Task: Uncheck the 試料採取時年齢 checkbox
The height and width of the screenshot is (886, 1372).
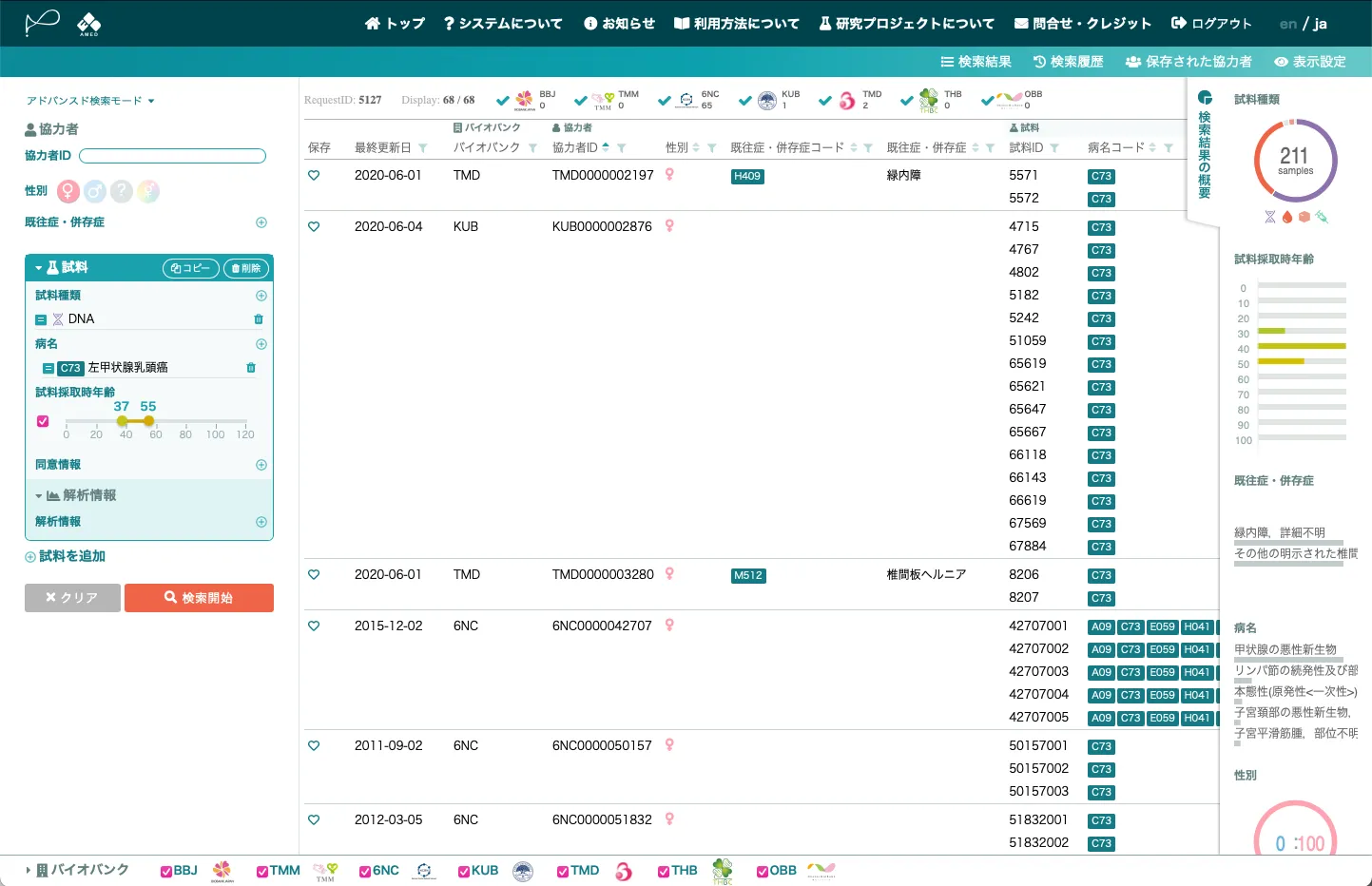Action: coord(43,421)
